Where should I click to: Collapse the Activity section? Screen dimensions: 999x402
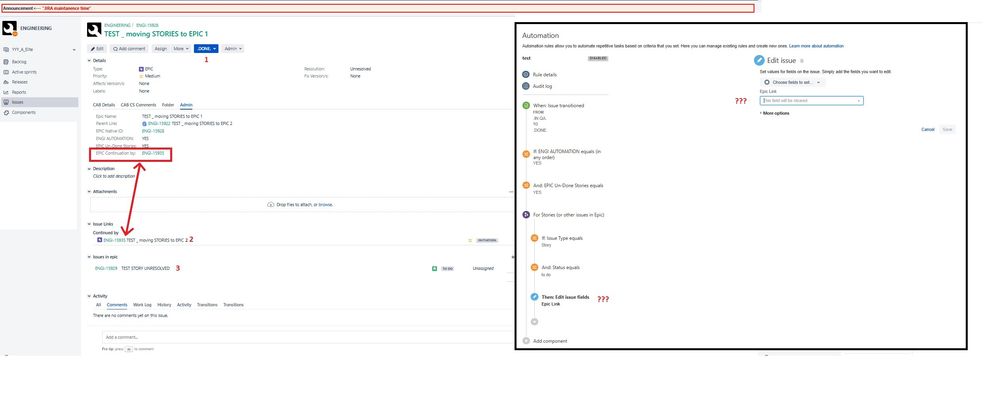(x=89, y=296)
